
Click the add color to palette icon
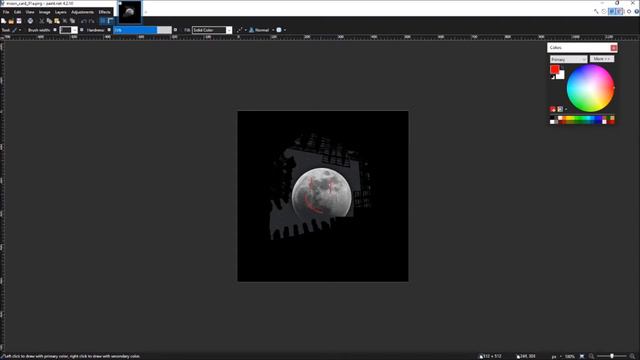(553, 109)
